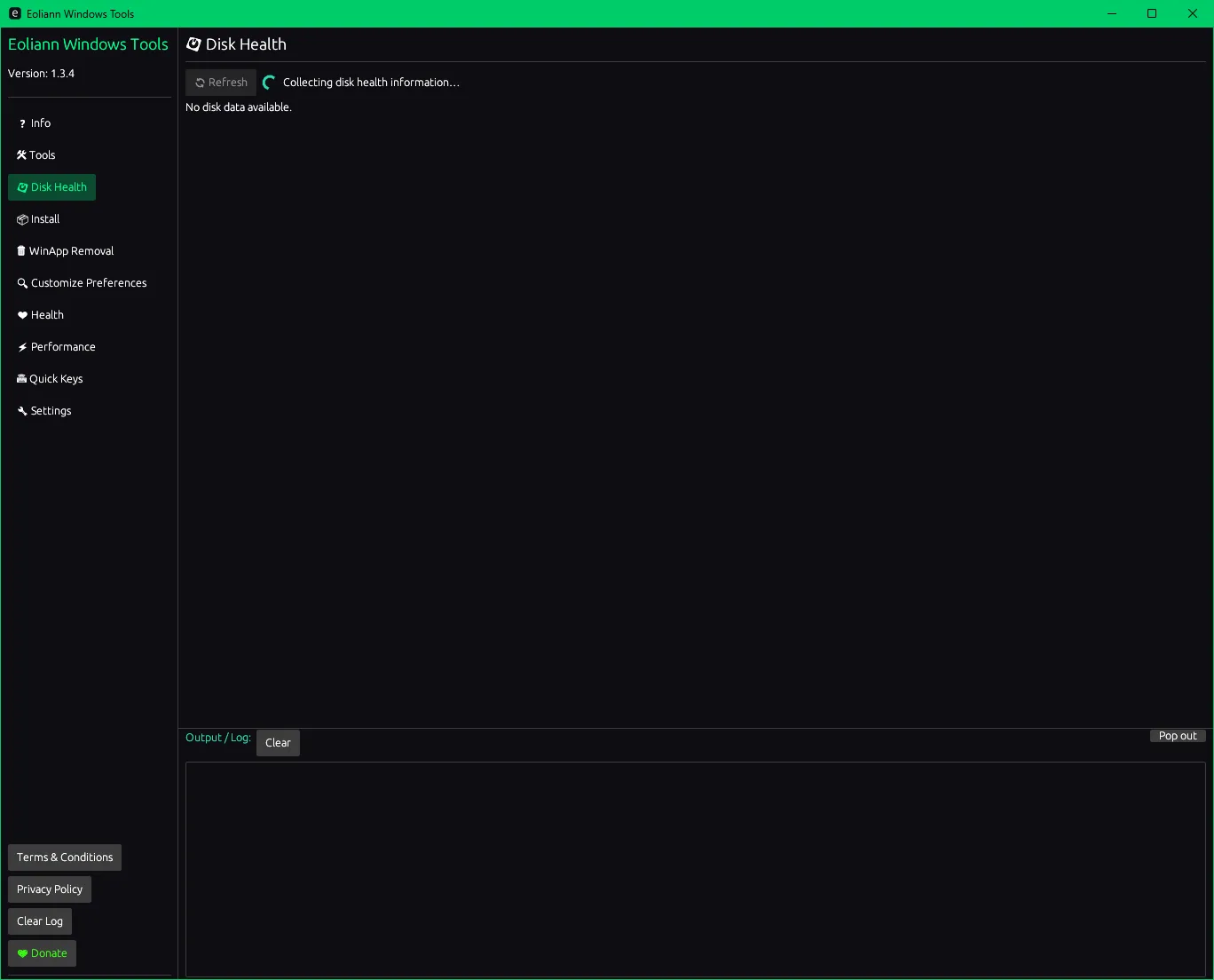Click the Install package icon

coord(22,219)
